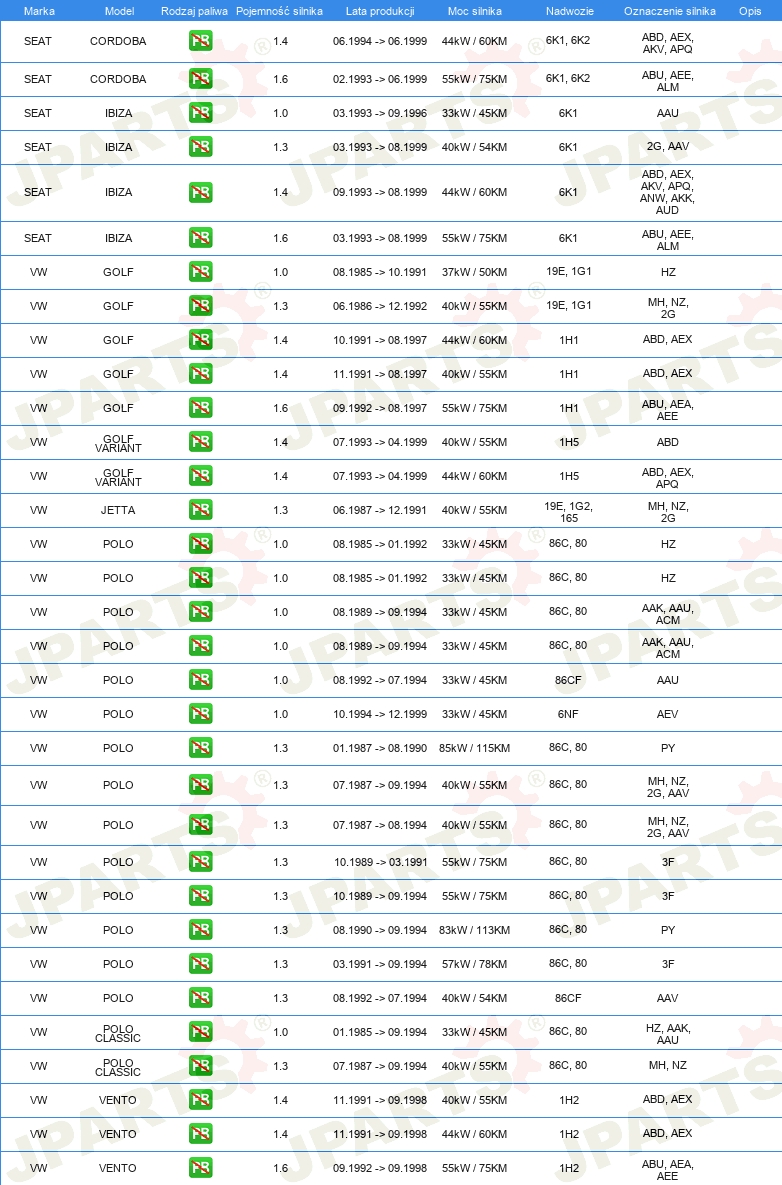This screenshot has width=782, height=1185.
Task: Click the Marka column header
Action: tap(39, 11)
